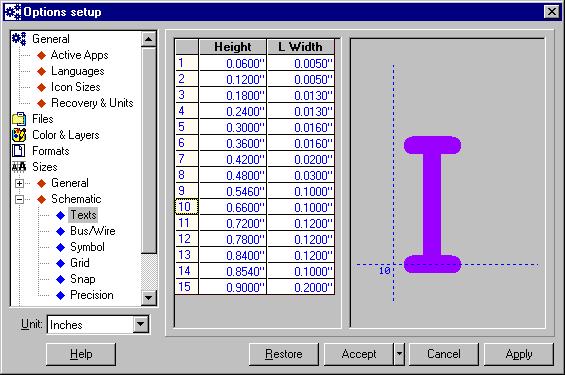565x375 pixels.
Task: Click the Color & Layers palette icon
Action: [19, 135]
